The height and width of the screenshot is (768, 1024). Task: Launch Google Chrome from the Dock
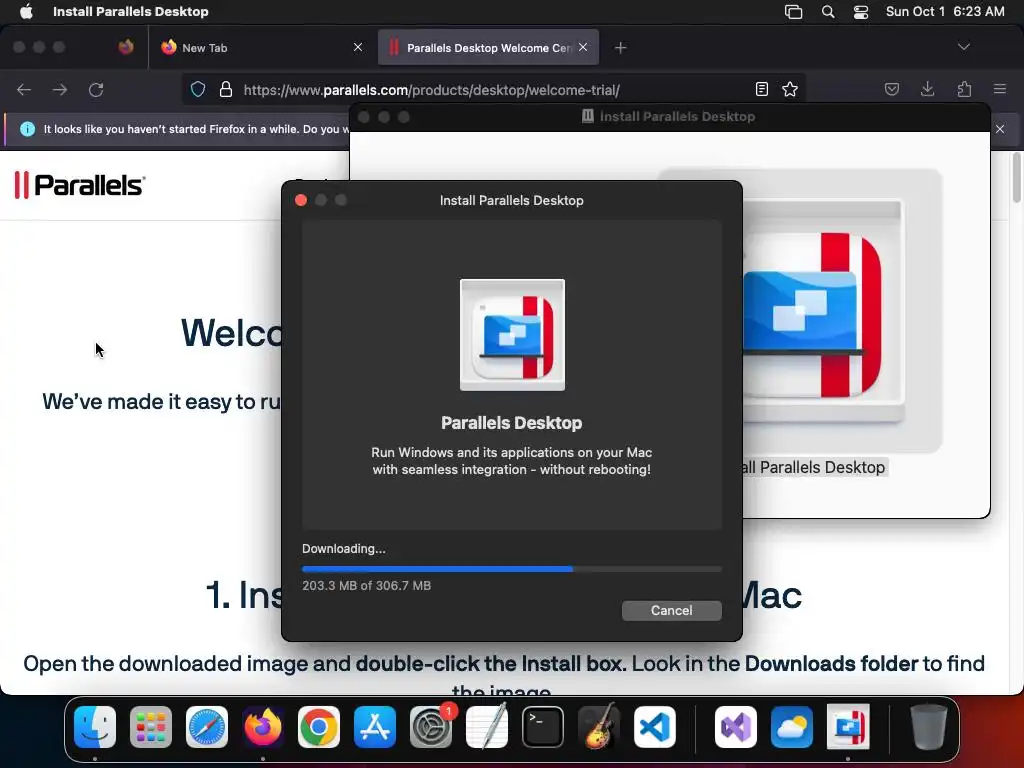click(x=319, y=727)
